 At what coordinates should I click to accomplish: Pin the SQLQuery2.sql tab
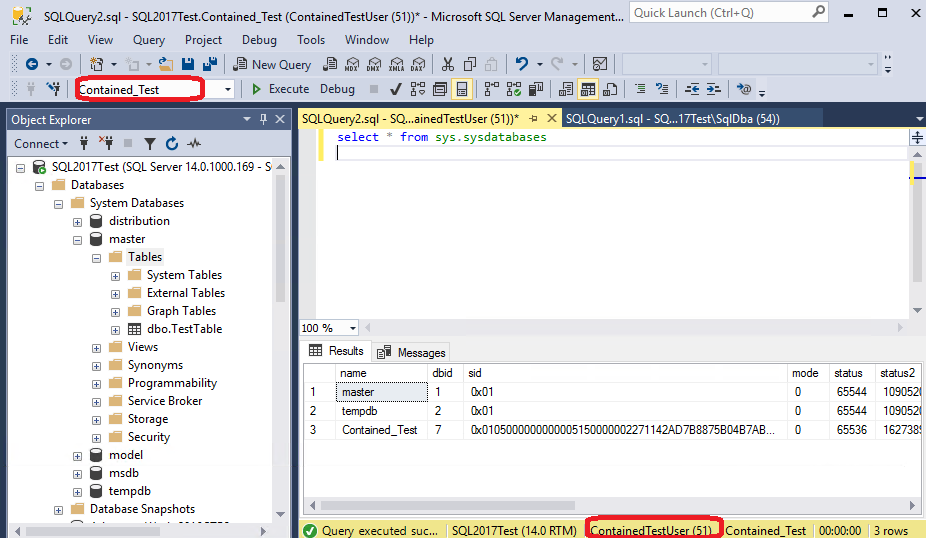pos(533,119)
